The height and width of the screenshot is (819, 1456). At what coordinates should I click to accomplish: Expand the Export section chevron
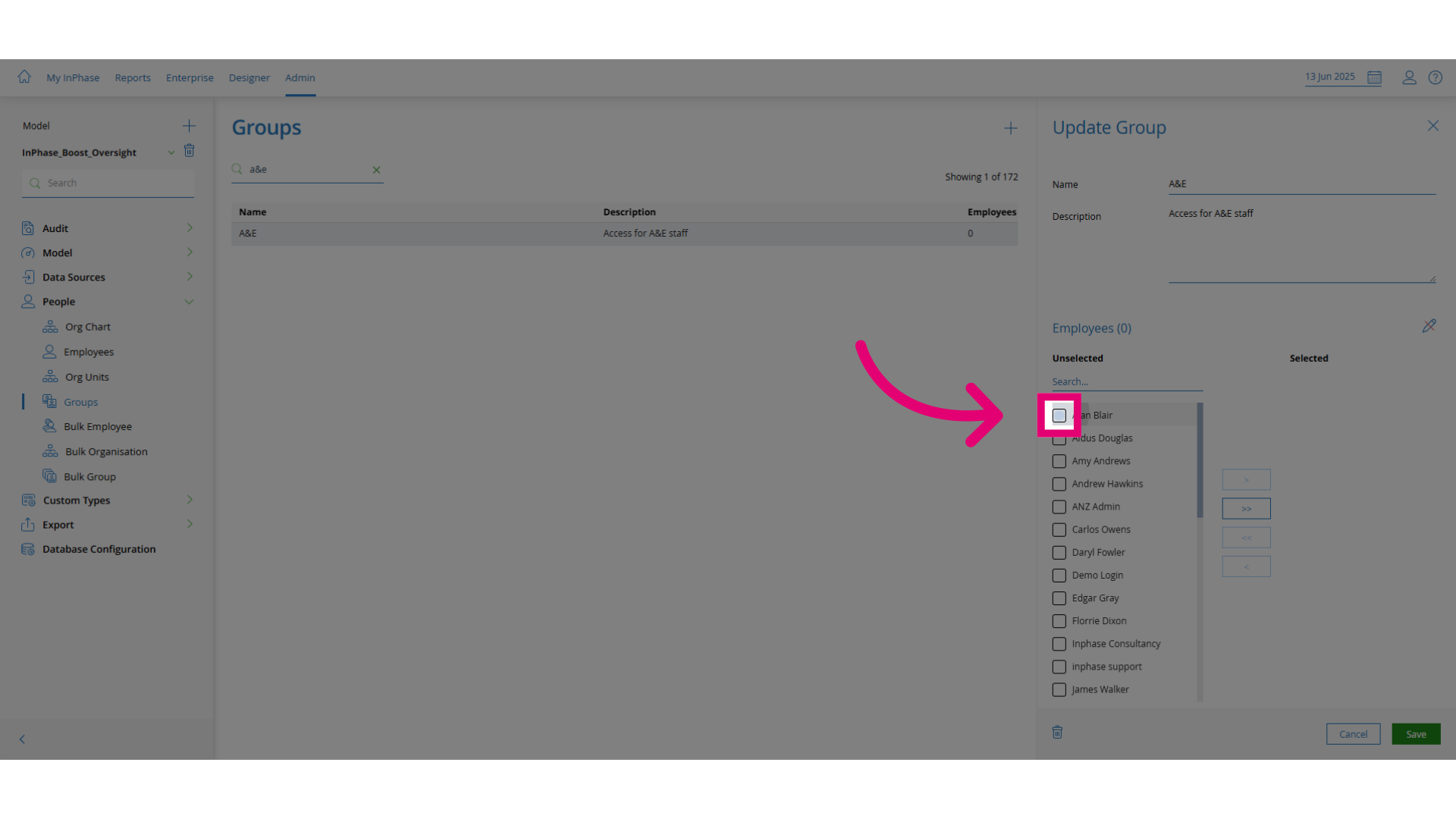click(x=190, y=524)
